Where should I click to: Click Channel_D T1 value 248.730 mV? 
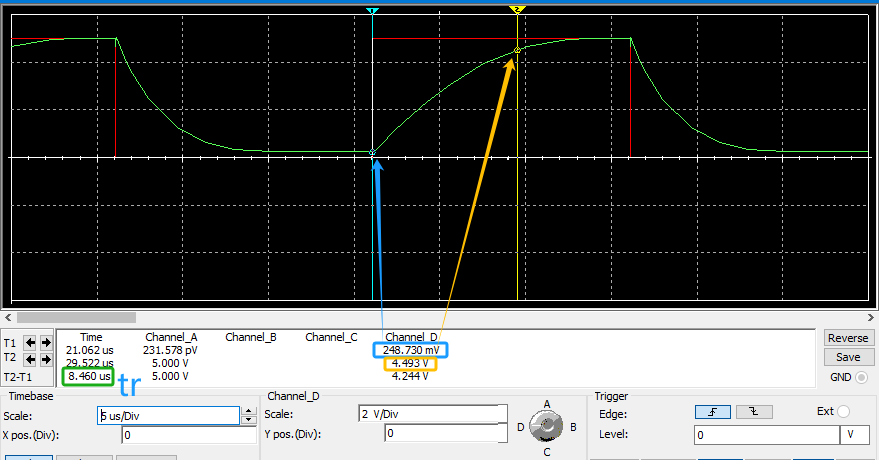tap(411, 350)
